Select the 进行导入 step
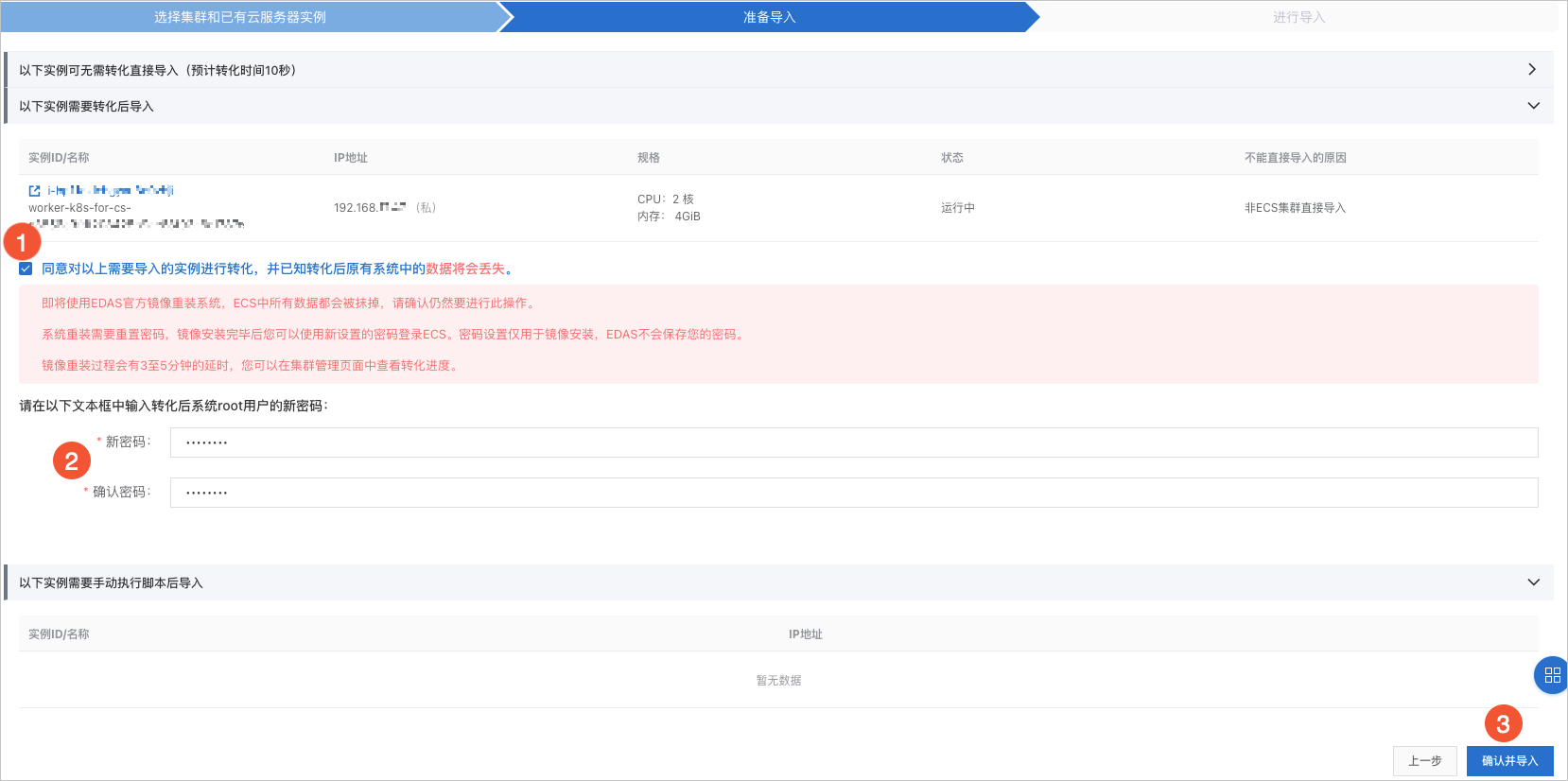The width and height of the screenshot is (1568, 781). [1298, 17]
